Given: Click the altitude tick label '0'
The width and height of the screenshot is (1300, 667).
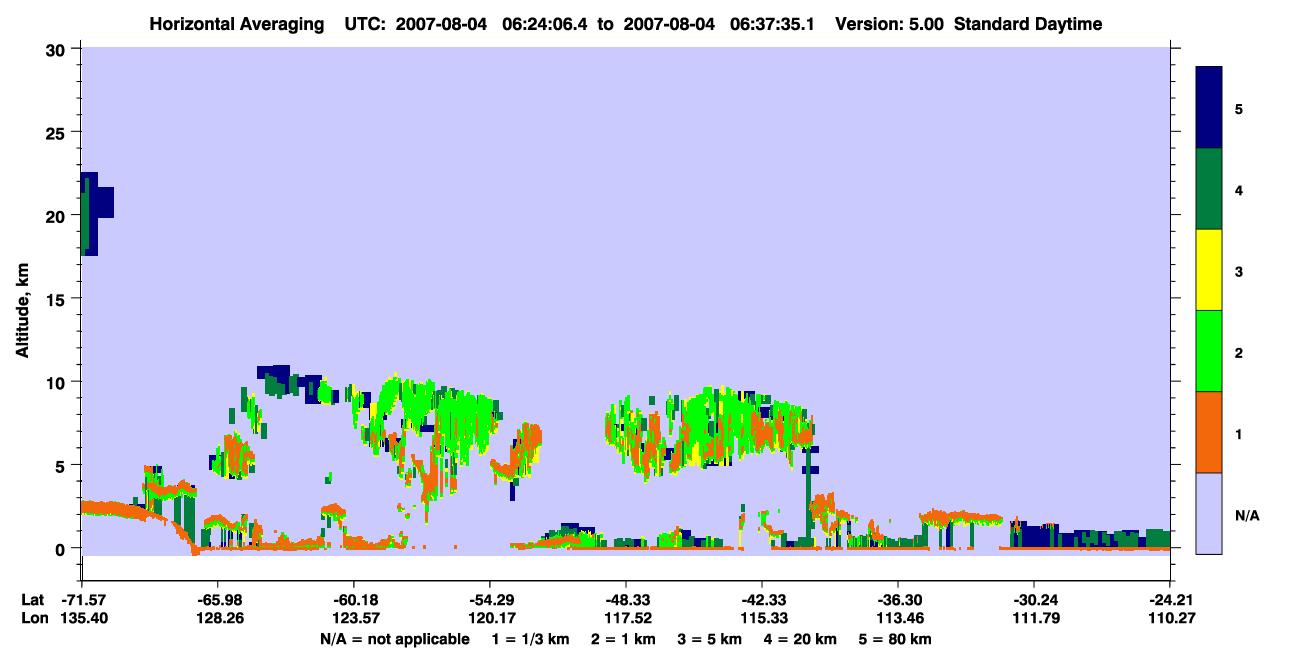Looking at the screenshot, I should 62,548.
